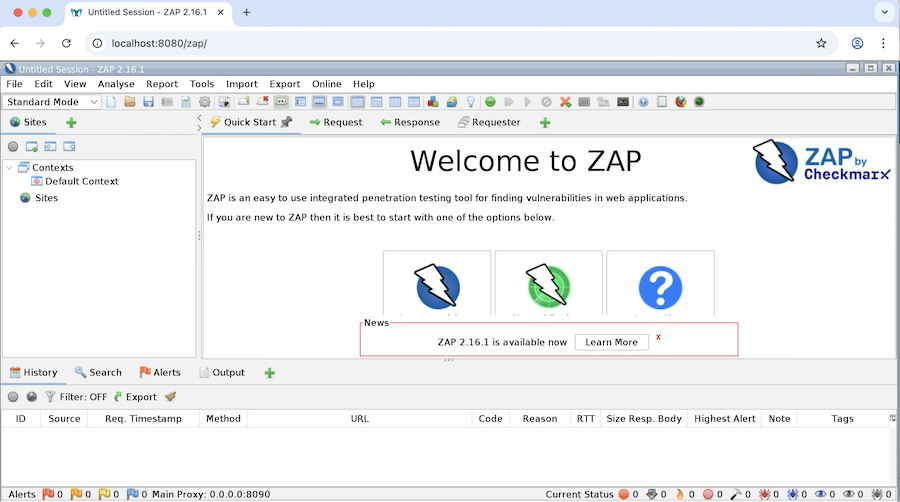Open Options via the gear icon
Image resolution: width=900 pixels, height=502 pixels.
point(204,102)
